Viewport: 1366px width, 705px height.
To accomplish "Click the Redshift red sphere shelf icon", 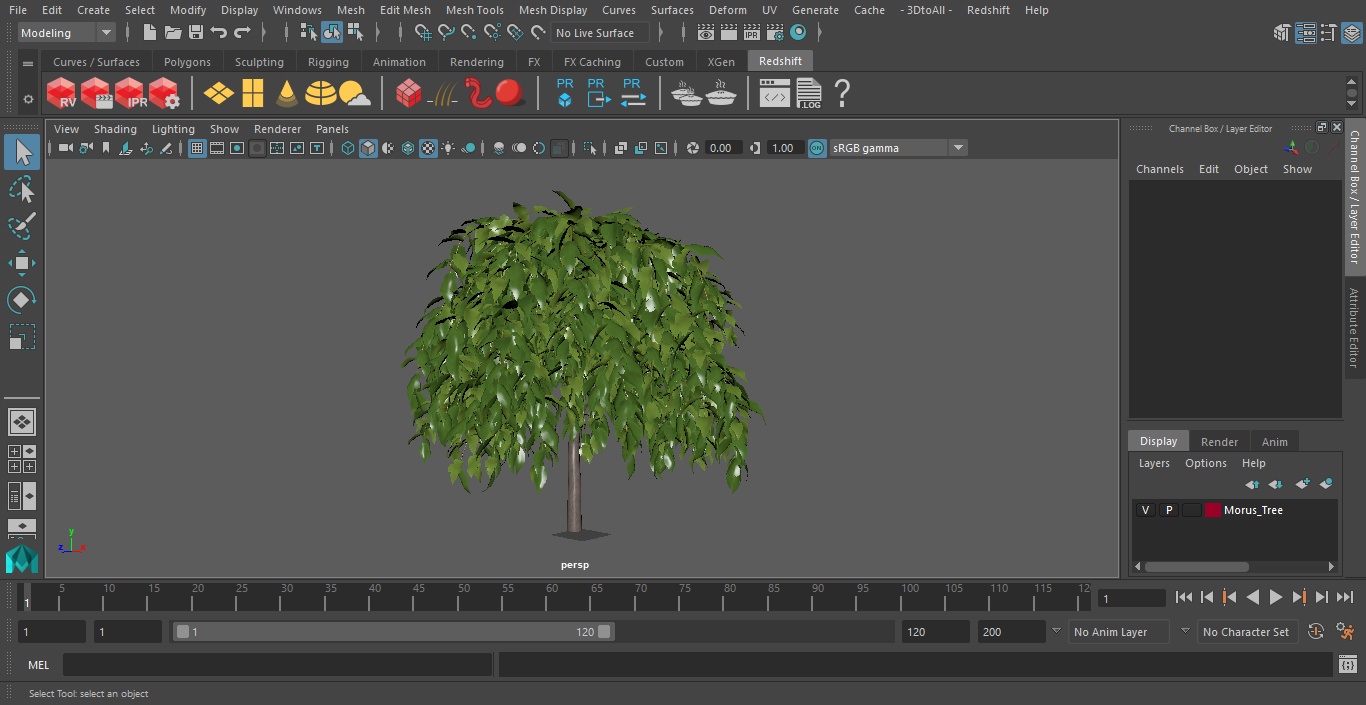I will pyautogui.click(x=510, y=94).
